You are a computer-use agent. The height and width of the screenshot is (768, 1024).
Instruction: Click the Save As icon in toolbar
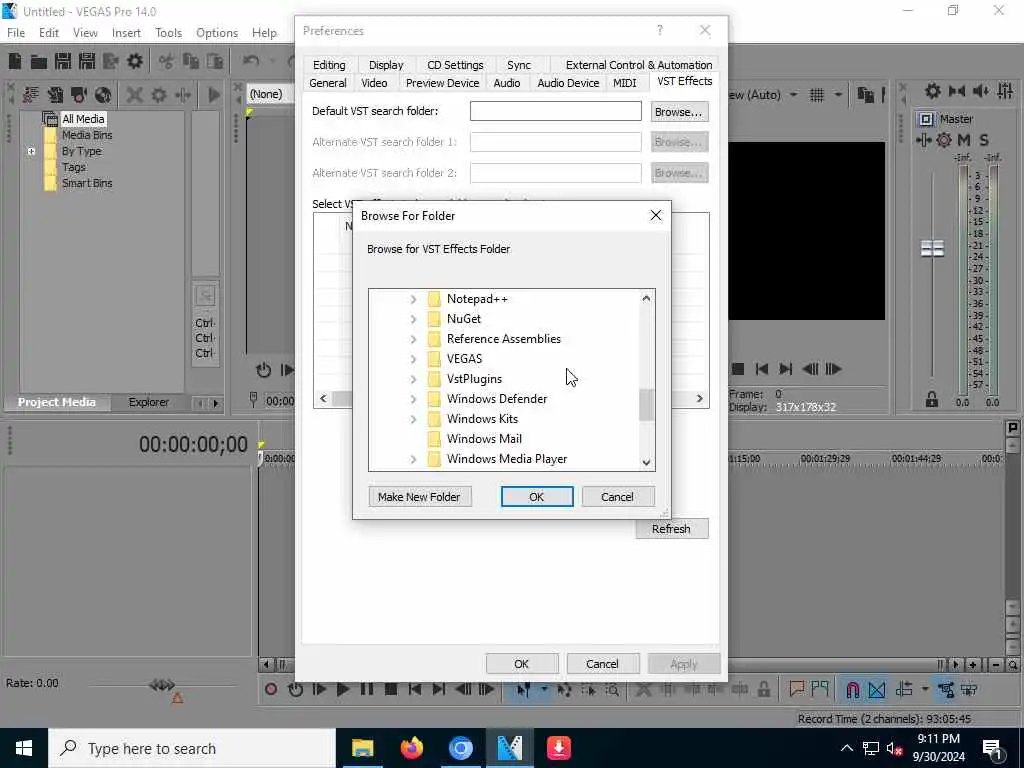pyautogui.click(x=87, y=61)
